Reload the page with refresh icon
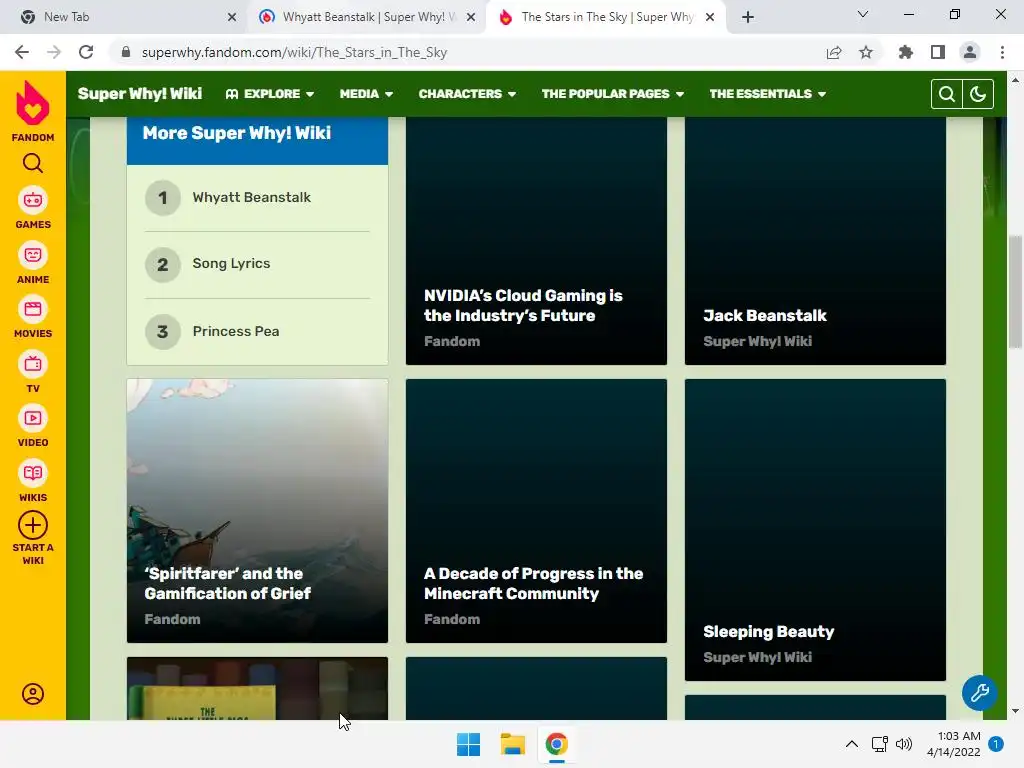This screenshot has width=1024, height=768. (86, 52)
